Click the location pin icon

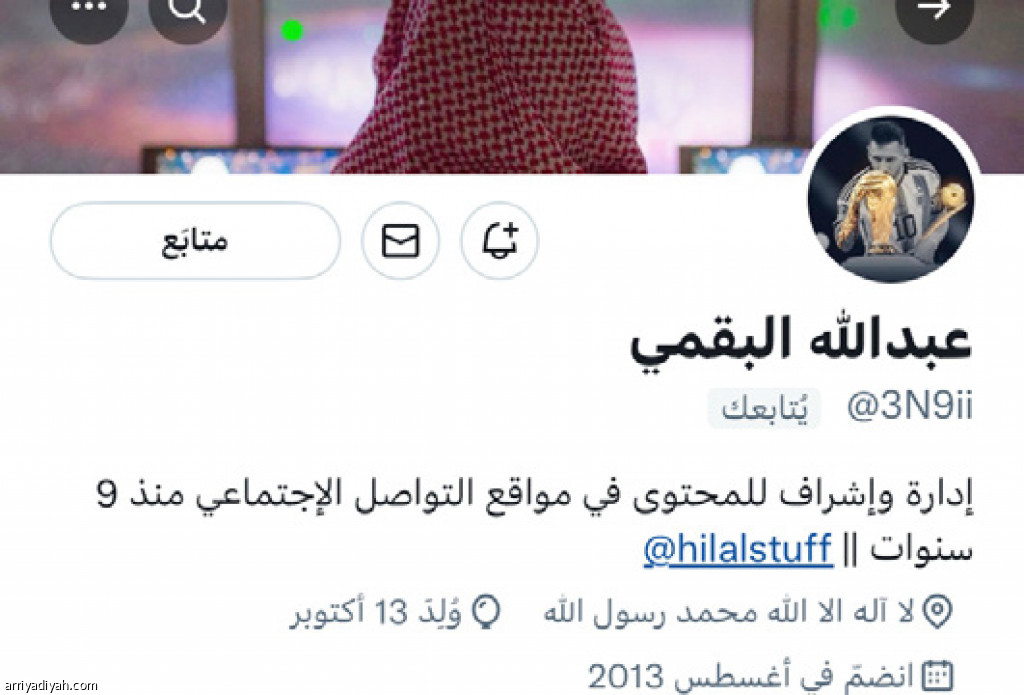pos(938,612)
